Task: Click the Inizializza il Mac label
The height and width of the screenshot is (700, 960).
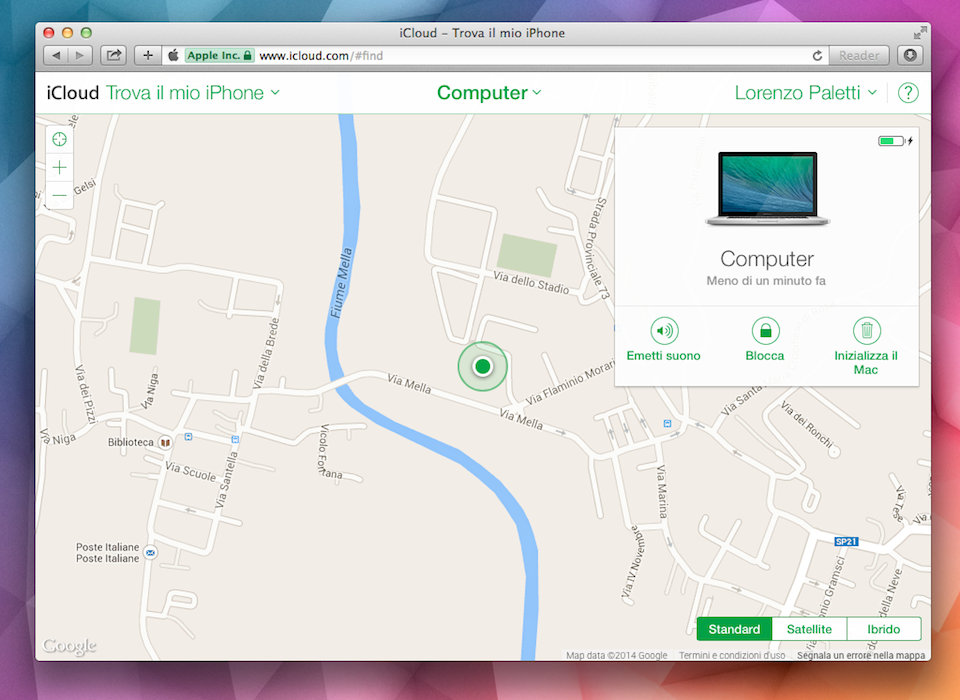Action: coord(866,363)
